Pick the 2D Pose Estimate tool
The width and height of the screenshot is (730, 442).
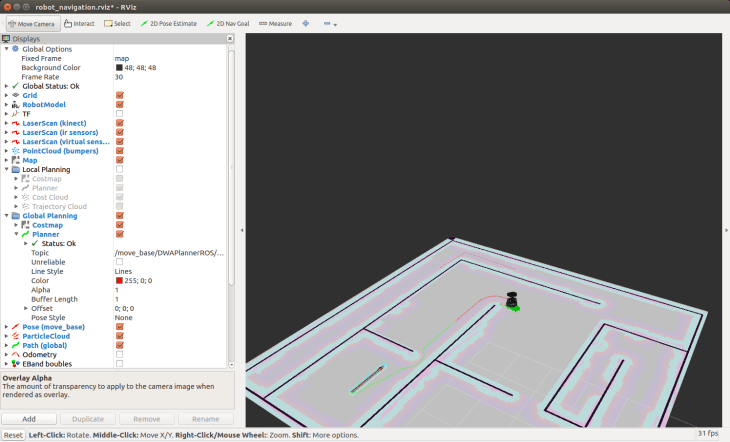click(x=169, y=23)
